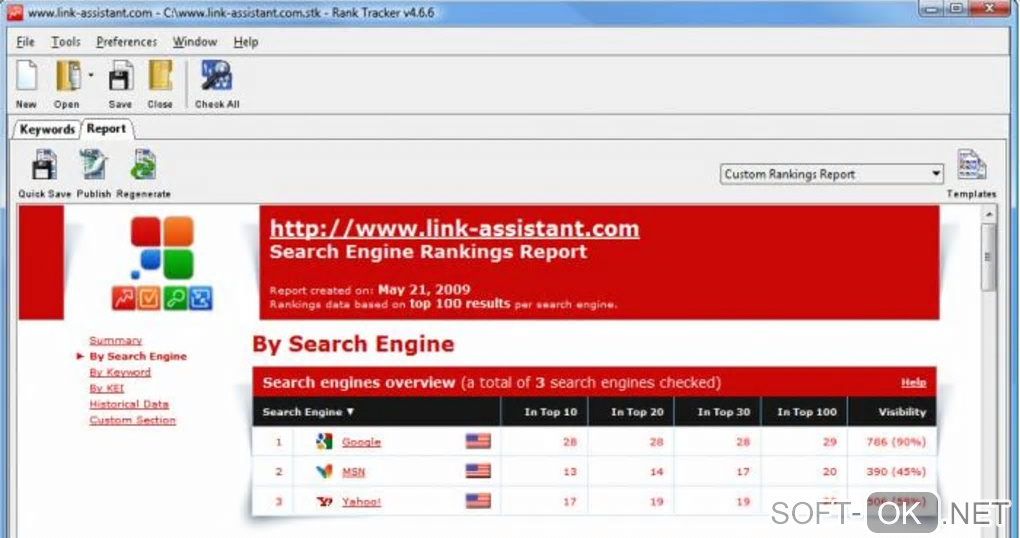Click the US flag in MSN row
This screenshot has height=538, width=1020.
click(478, 470)
